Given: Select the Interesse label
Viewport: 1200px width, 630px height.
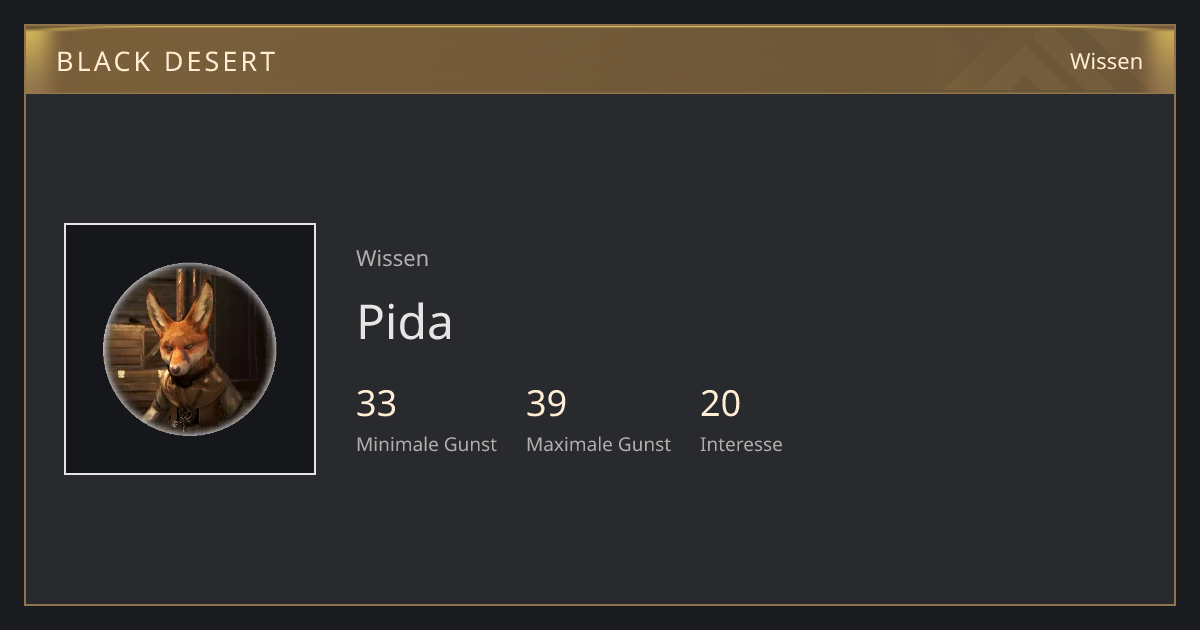Looking at the screenshot, I should (741, 444).
